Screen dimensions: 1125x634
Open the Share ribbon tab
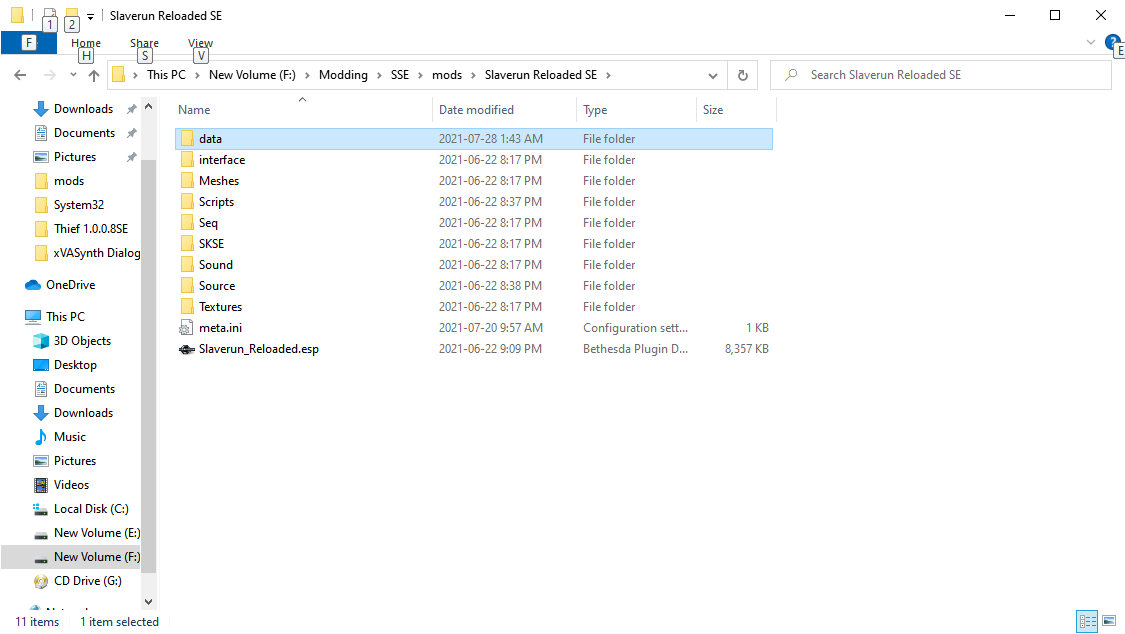[144, 43]
